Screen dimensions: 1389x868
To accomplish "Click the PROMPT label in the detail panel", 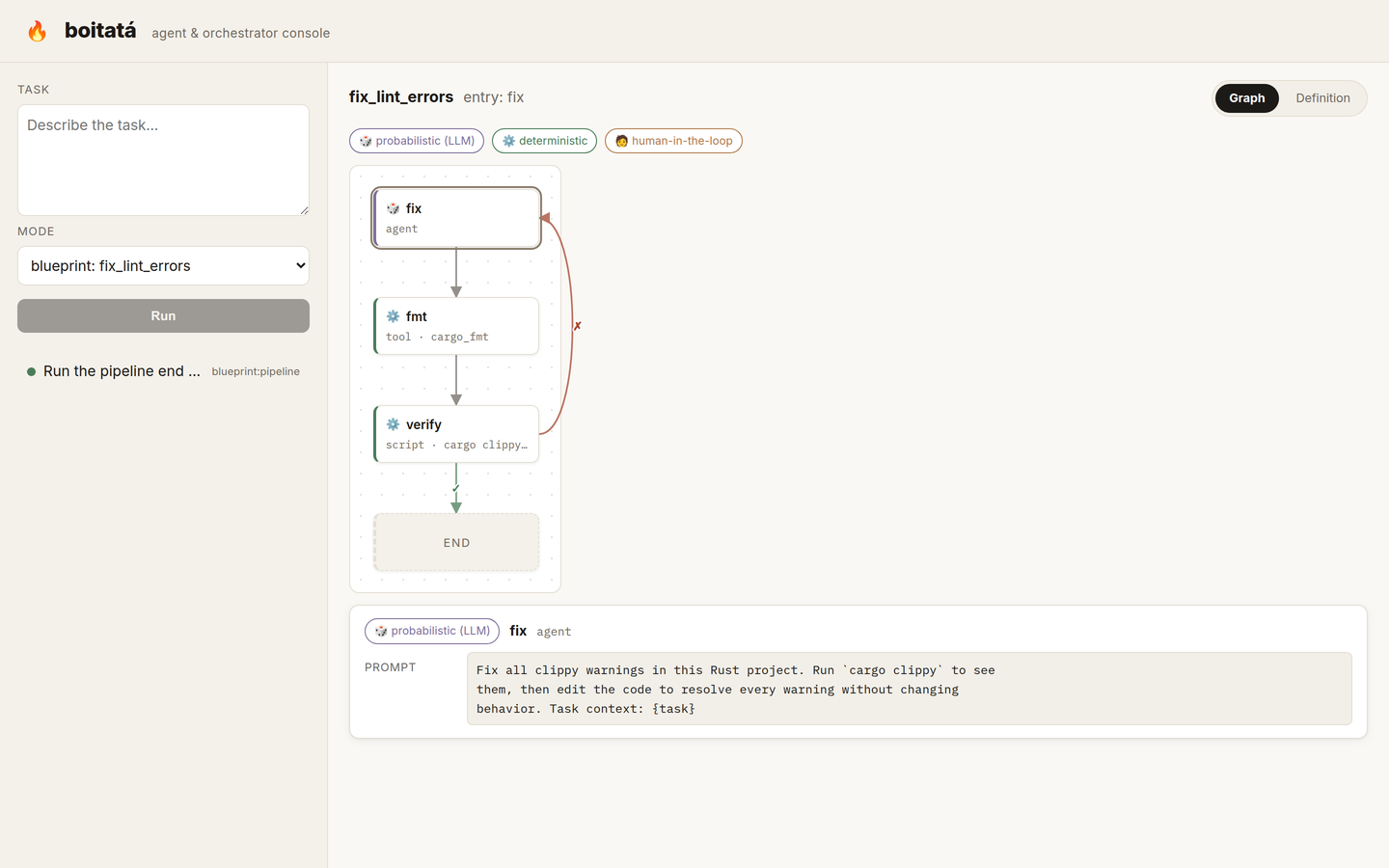I will (390, 667).
